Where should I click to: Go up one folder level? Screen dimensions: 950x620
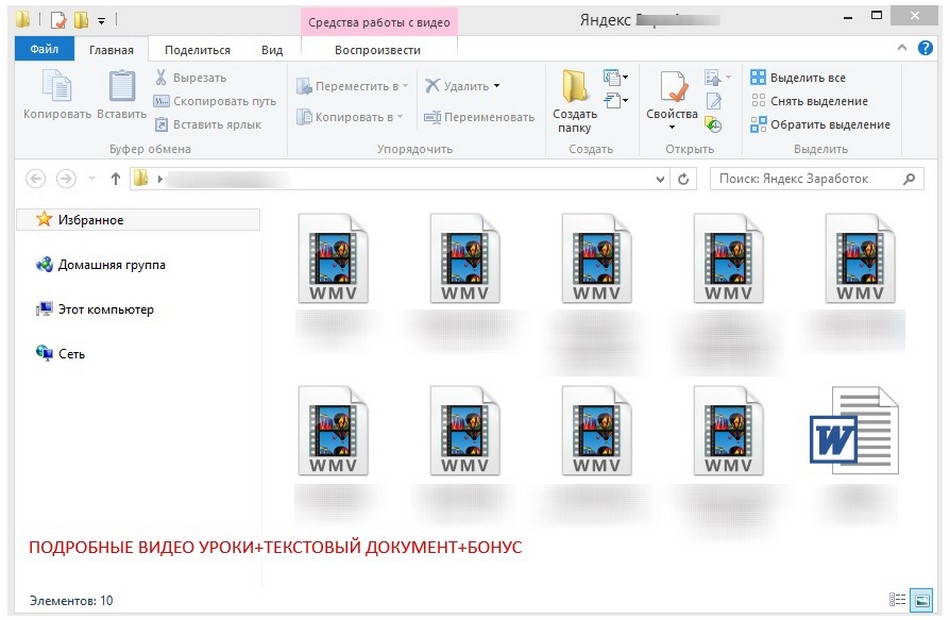[115, 179]
